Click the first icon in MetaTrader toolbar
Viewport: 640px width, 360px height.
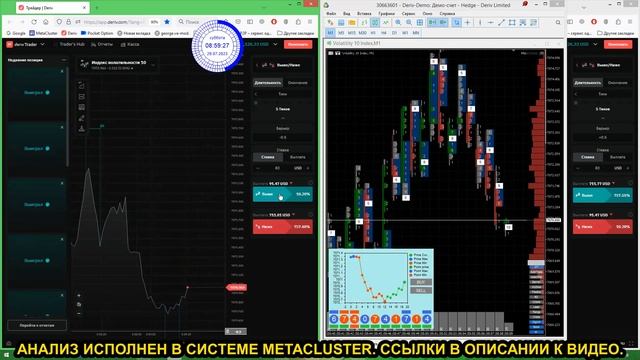click(x=331, y=23)
